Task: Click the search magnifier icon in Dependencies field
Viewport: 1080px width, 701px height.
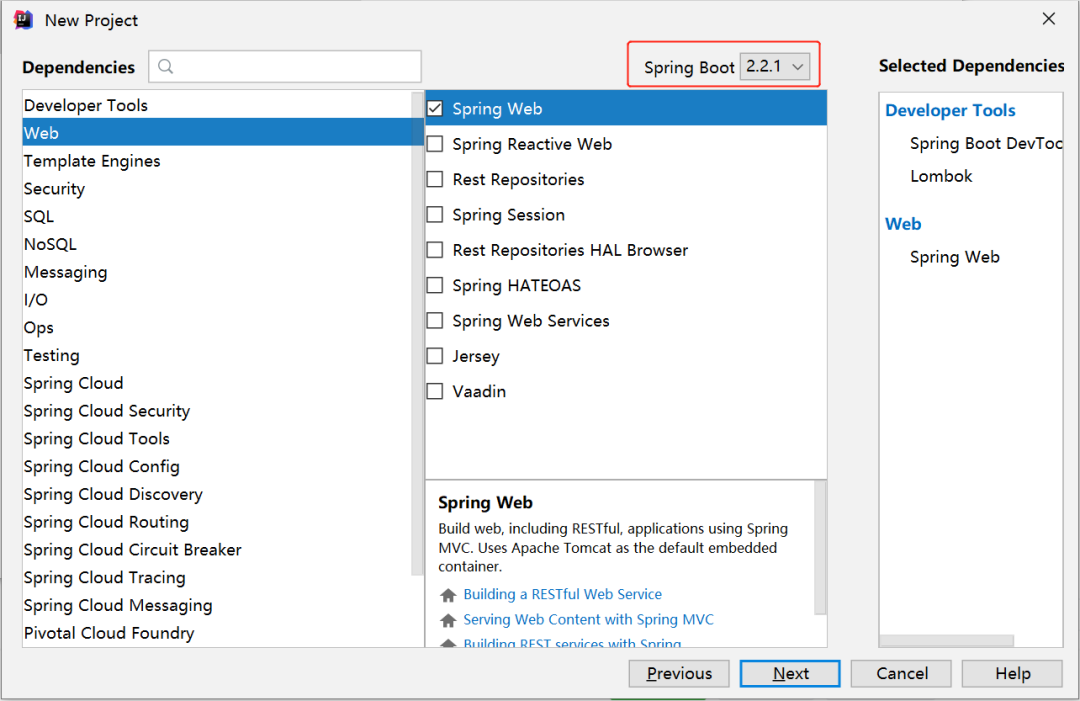Action: click(165, 67)
